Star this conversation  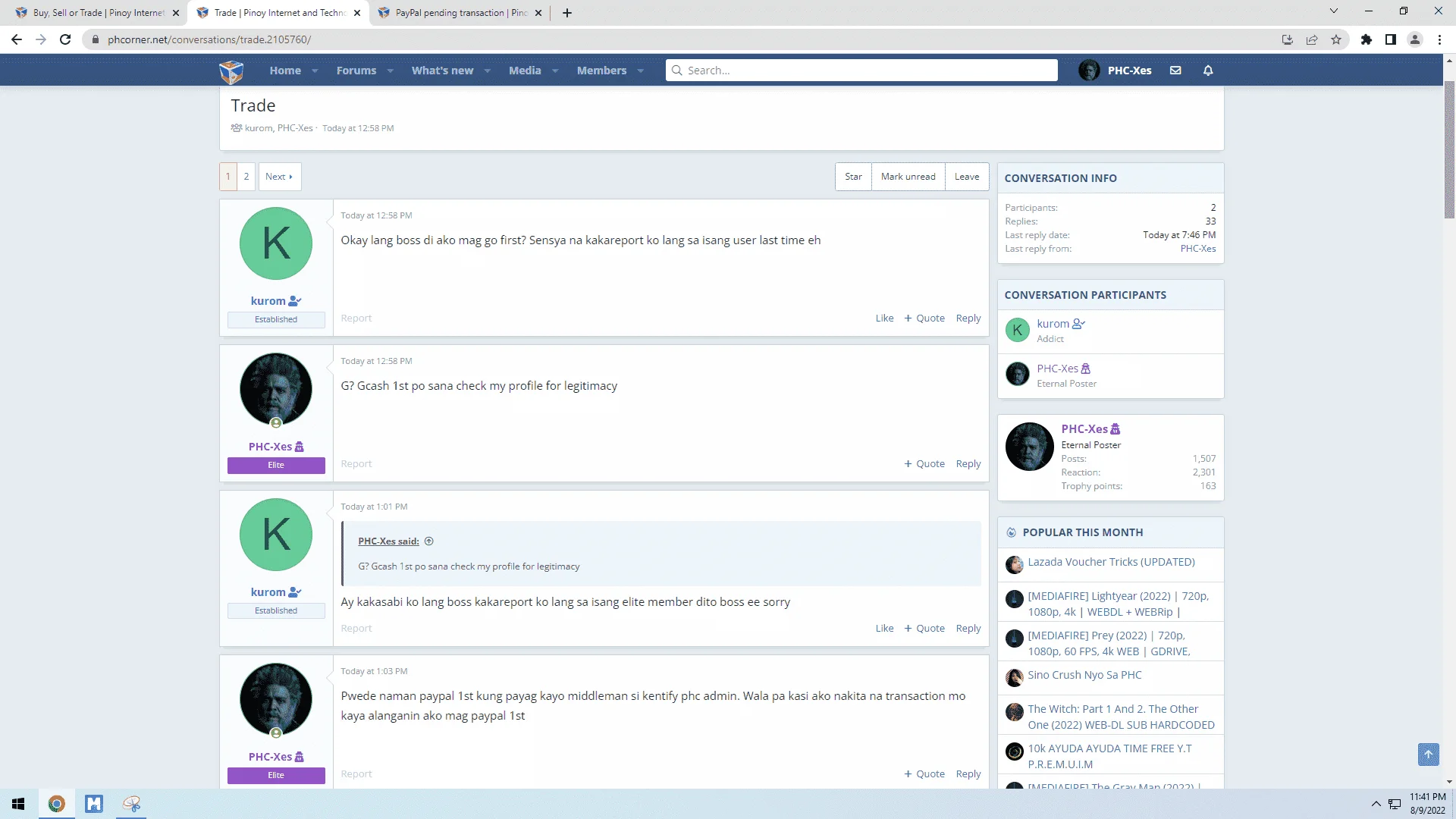(x=853, y=177)
